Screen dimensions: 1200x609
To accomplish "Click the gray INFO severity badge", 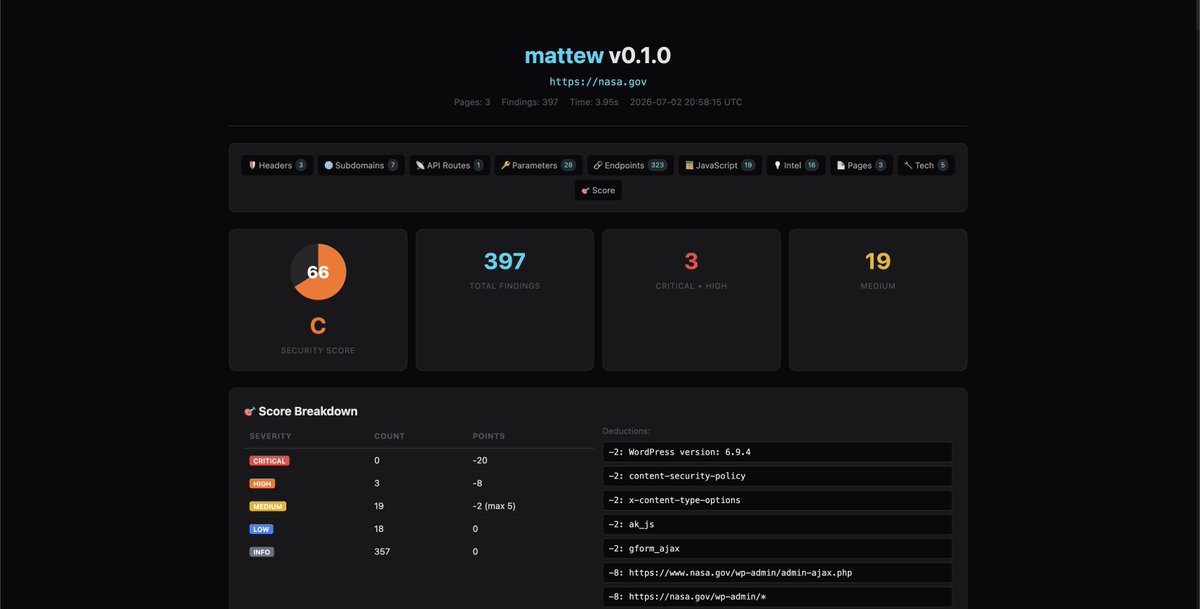I will pos(261,552).
